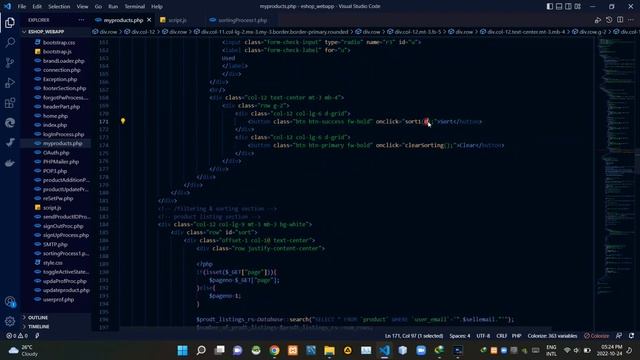Switch to the script.js editor tab

(x=177, y=20)
